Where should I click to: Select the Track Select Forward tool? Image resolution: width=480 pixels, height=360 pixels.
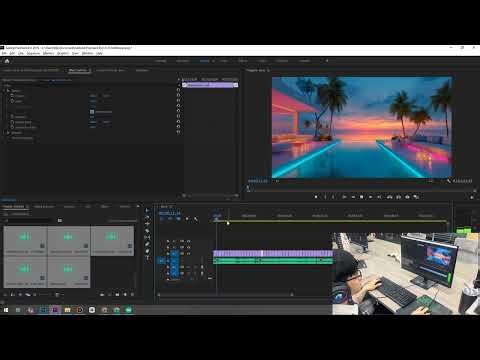pyautogui.click(x=147, y=217)
